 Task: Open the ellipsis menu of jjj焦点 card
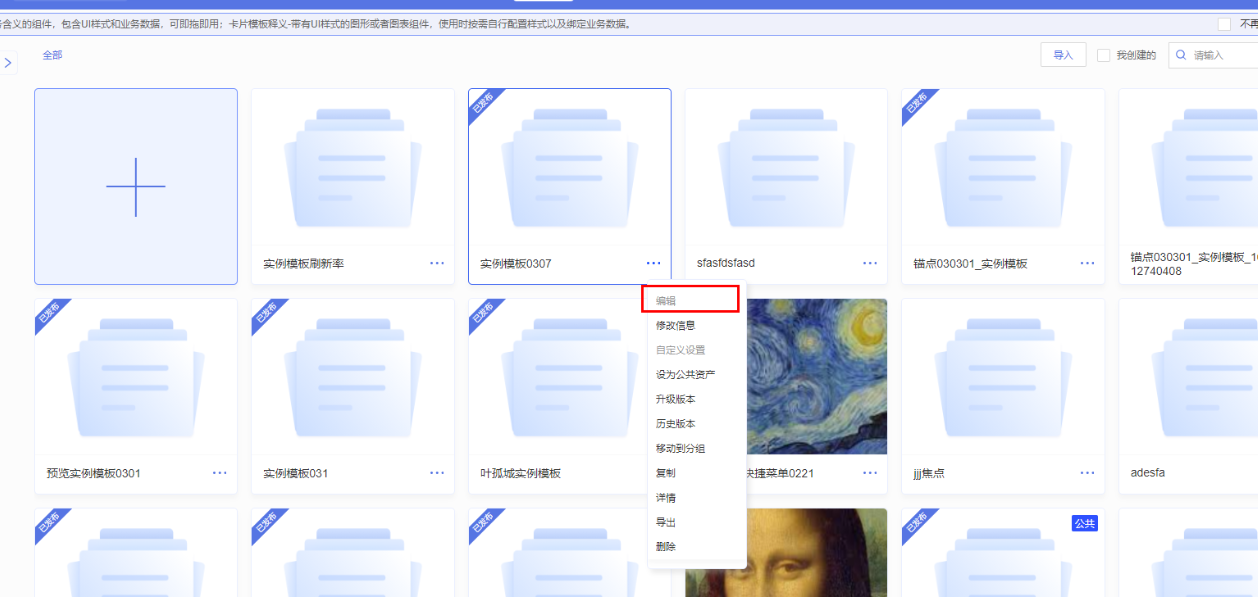[1087, 473]
